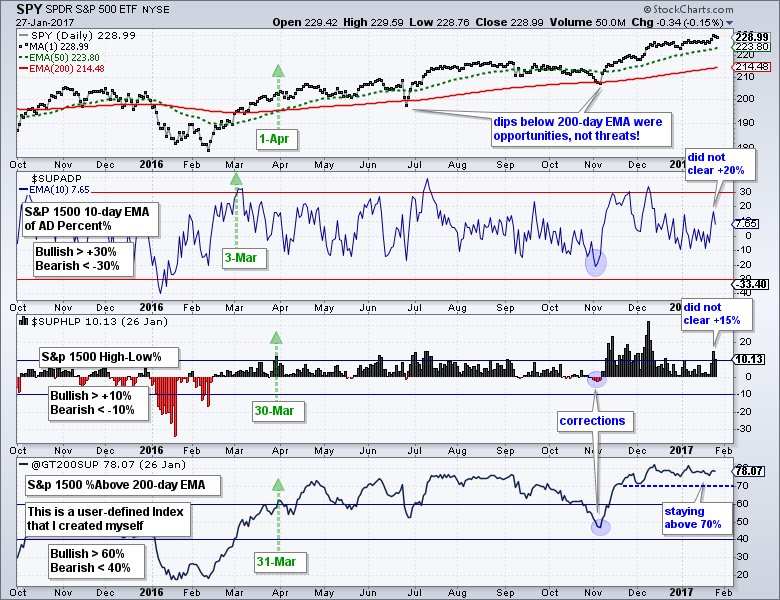Select the SPDR S&P 500 ETF name

(x=90, y=9)
